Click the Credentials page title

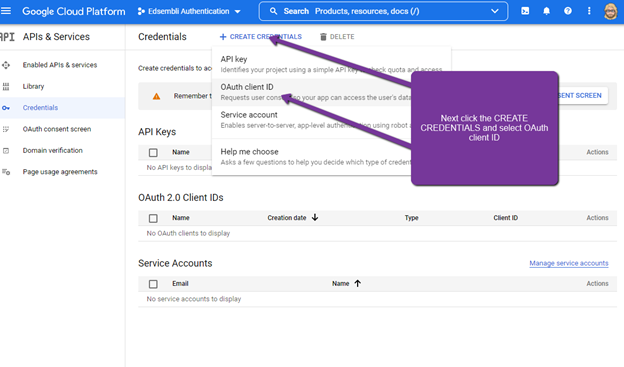162,37
